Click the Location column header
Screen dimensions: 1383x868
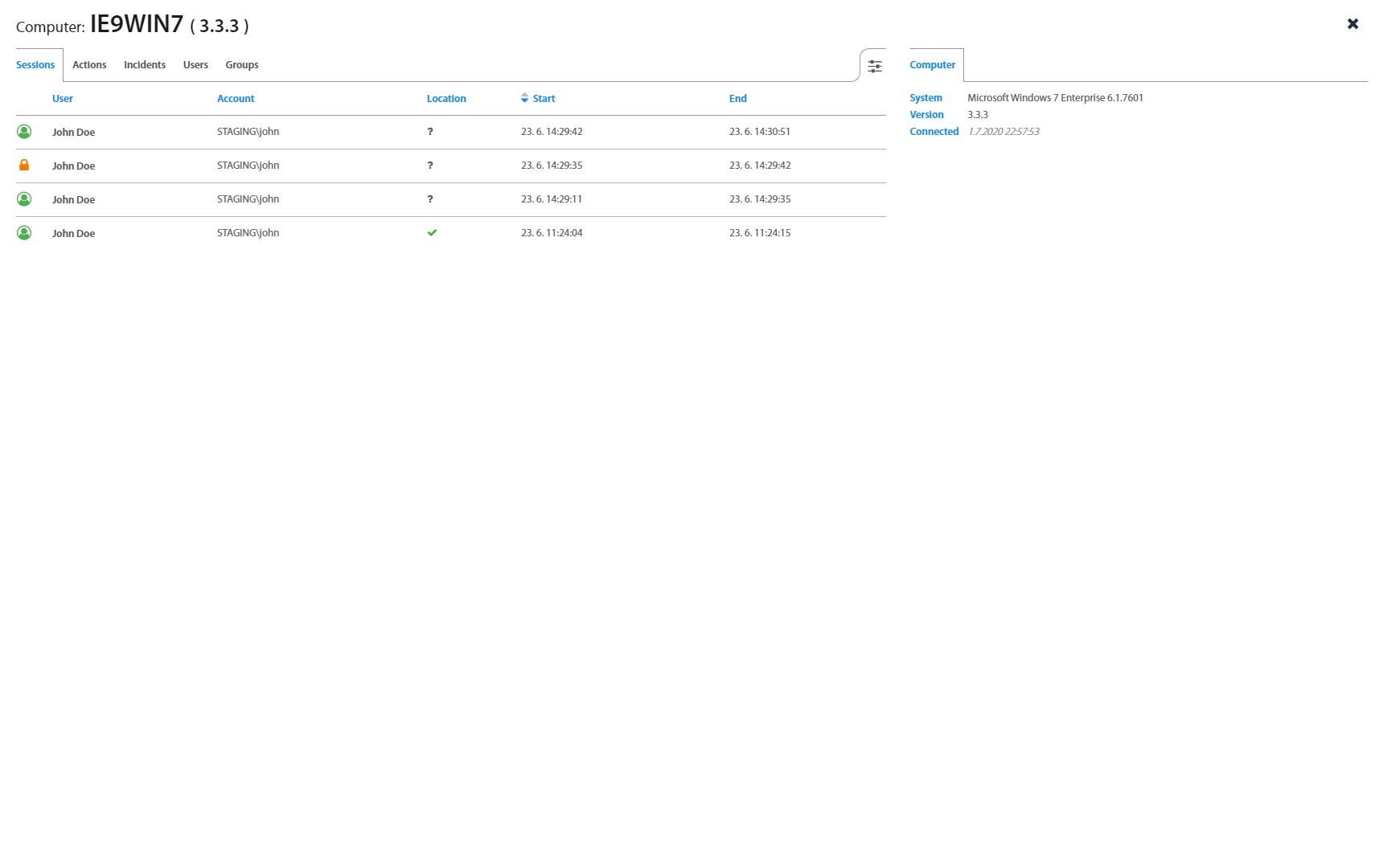click(446, 99)
